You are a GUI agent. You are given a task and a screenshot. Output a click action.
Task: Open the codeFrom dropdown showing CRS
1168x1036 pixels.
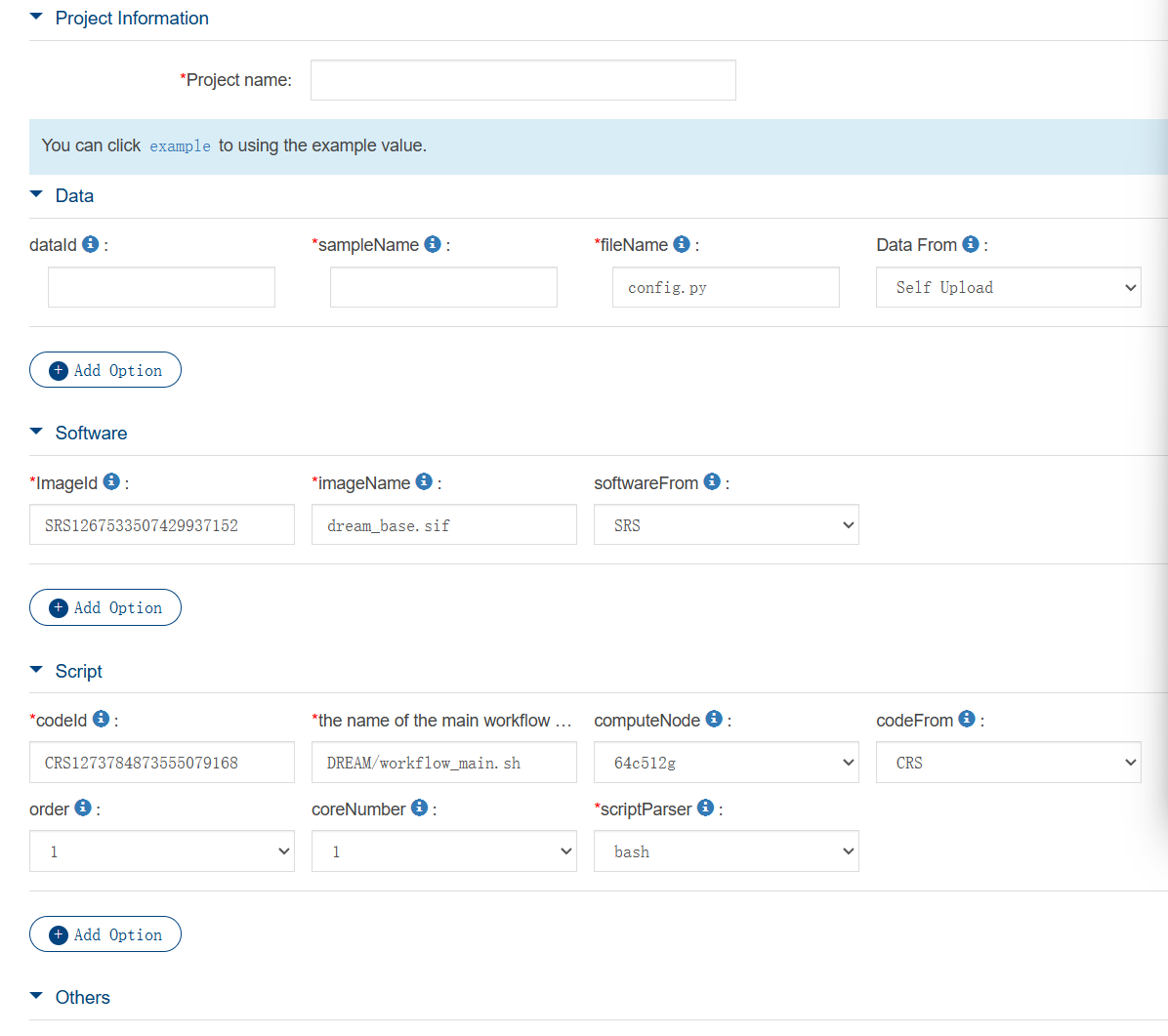tap(1009, 763)
